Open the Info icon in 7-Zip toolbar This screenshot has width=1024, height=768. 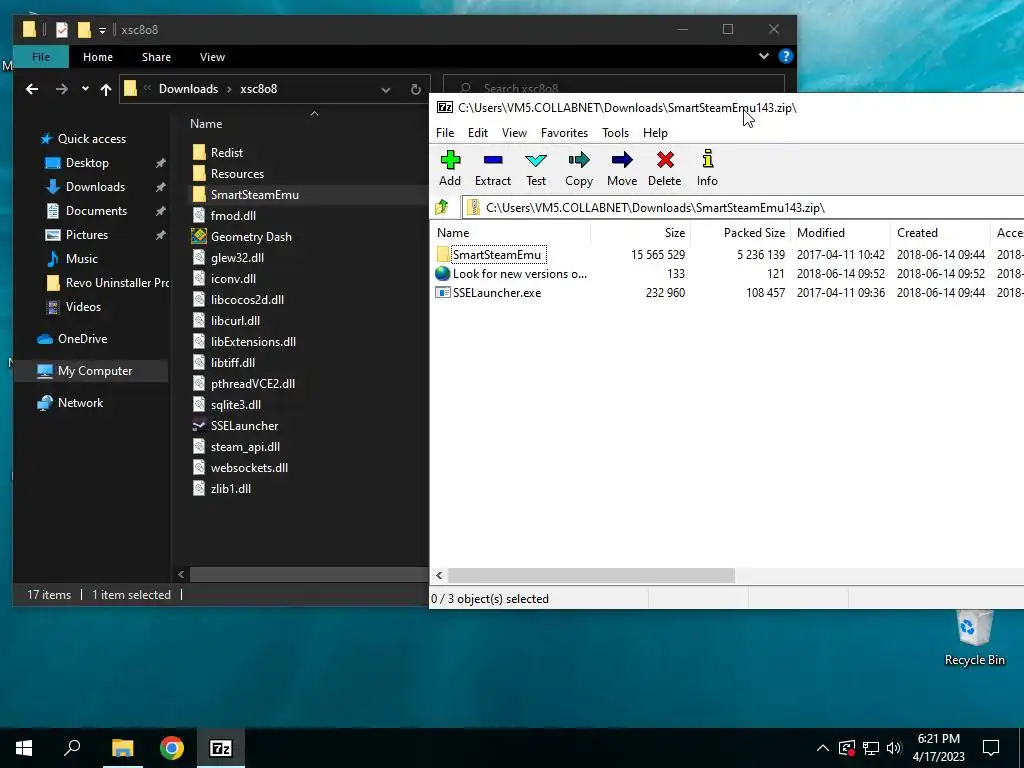point(707,168)
